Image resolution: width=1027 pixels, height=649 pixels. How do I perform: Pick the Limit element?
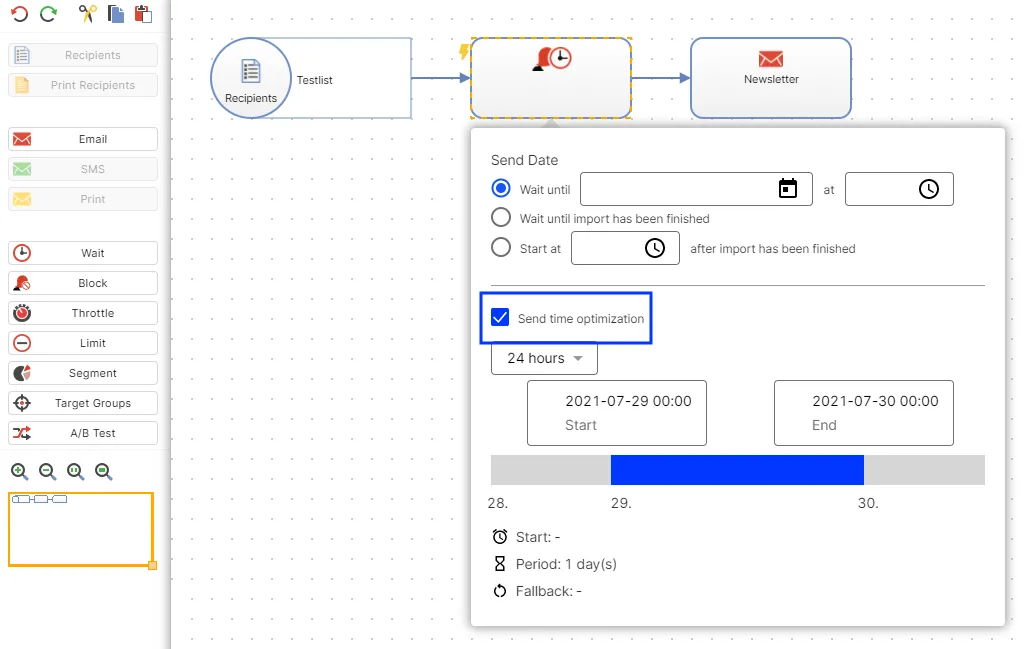pyautogui.click(x=83, y=343)
